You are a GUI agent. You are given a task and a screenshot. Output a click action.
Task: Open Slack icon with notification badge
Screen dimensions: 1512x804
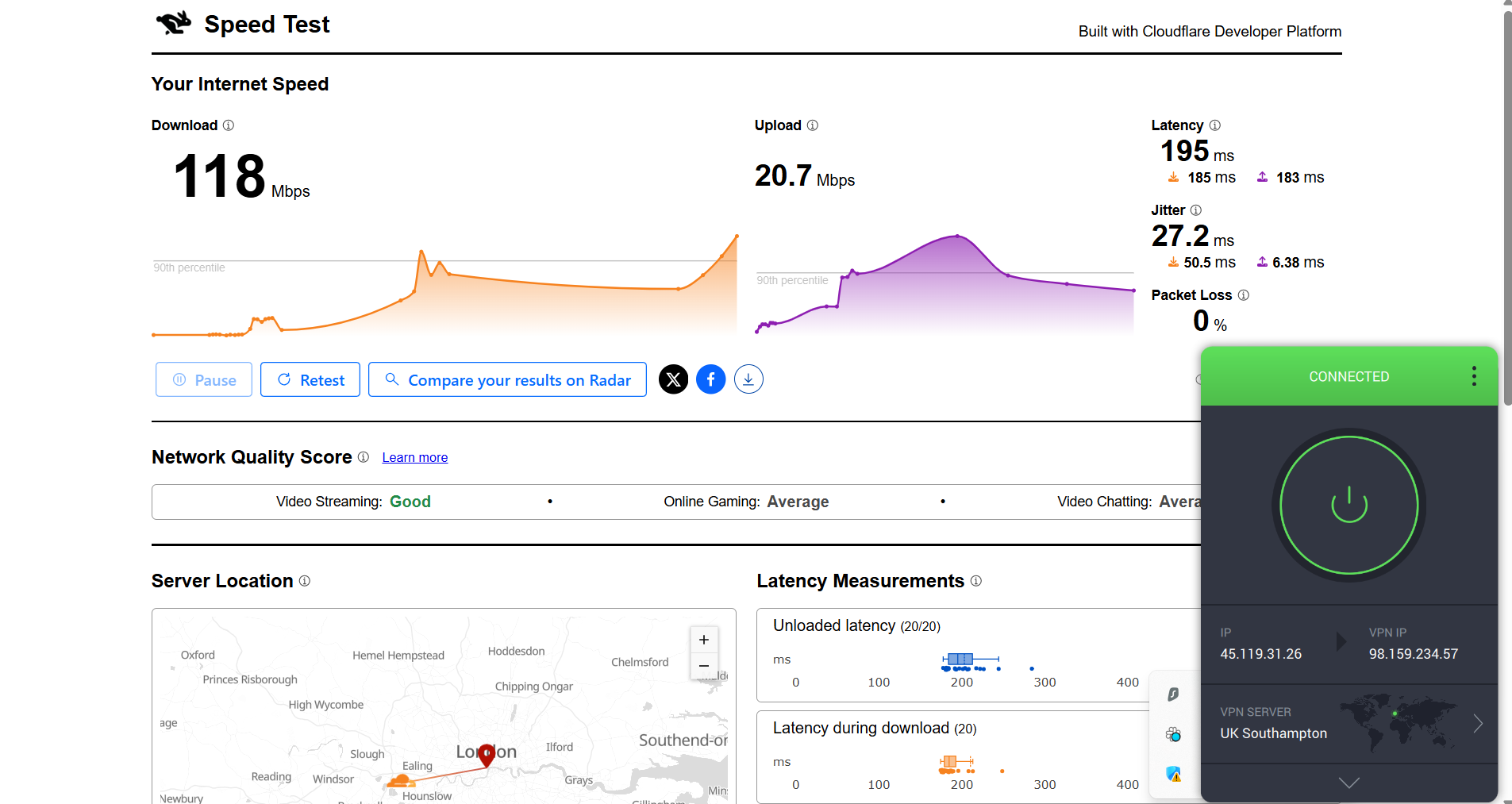click(x=1174, y=734)
